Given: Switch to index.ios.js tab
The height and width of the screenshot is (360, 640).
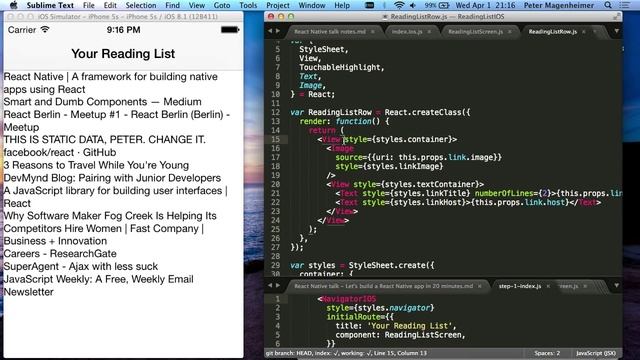Looking at the screenshot, I should click(x=407, y=31).
